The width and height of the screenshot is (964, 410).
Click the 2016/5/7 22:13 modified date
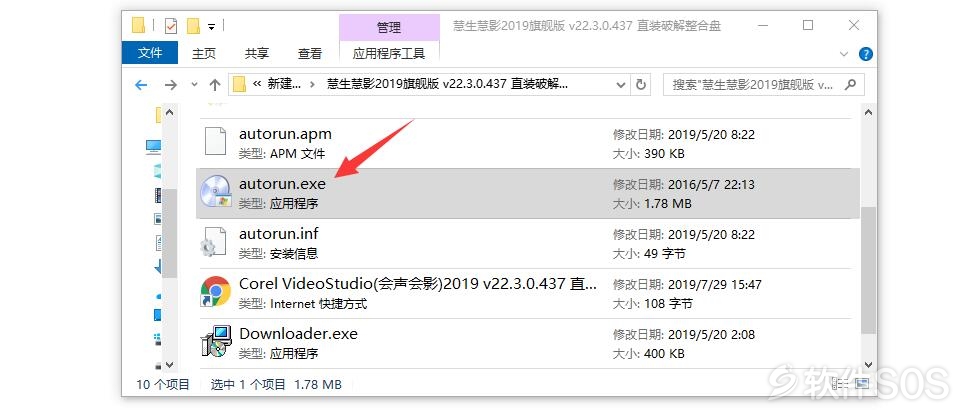pyautogui.click(x=711, y=184)
